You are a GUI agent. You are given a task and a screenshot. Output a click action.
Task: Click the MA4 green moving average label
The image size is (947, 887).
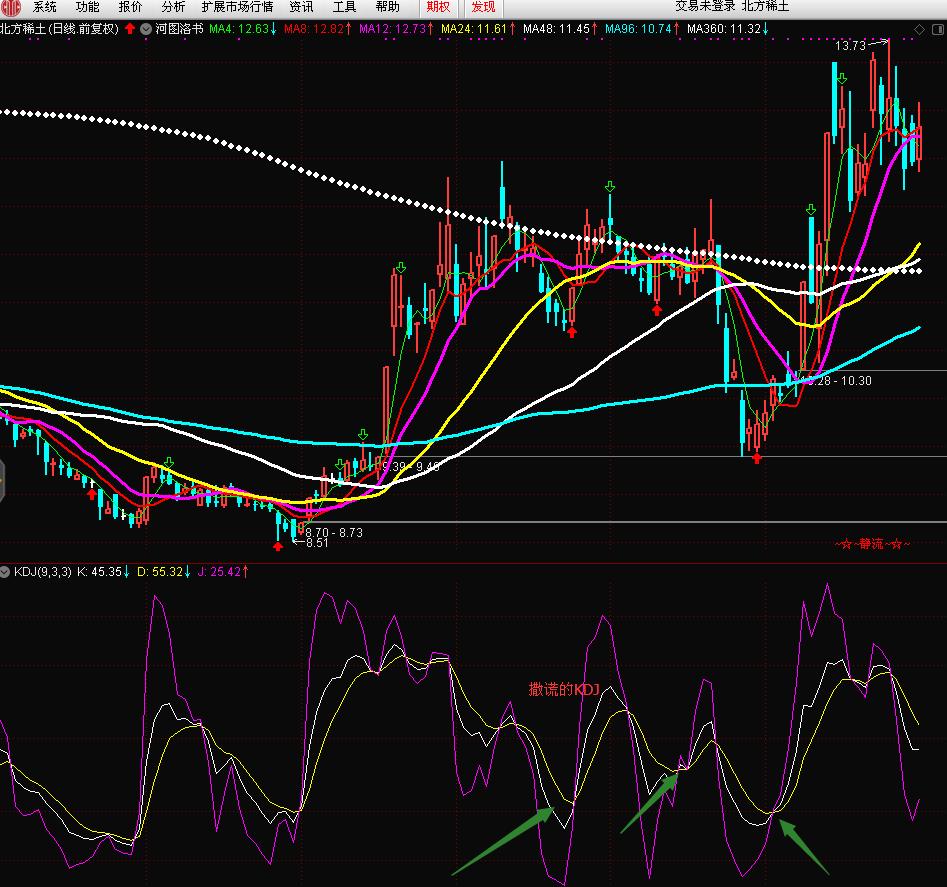click(x=238, y=29)
